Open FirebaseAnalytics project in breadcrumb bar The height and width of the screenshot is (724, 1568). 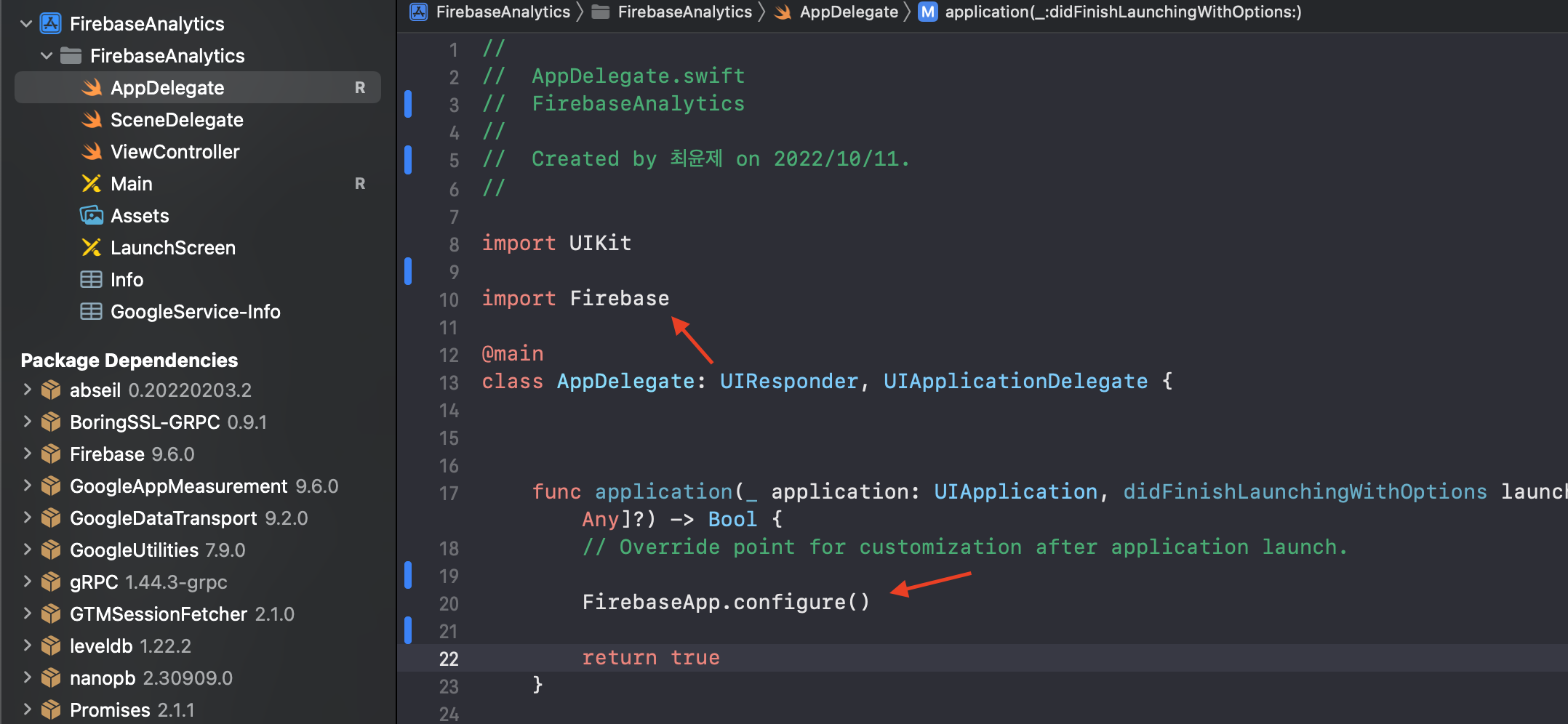tap(503, 12)
